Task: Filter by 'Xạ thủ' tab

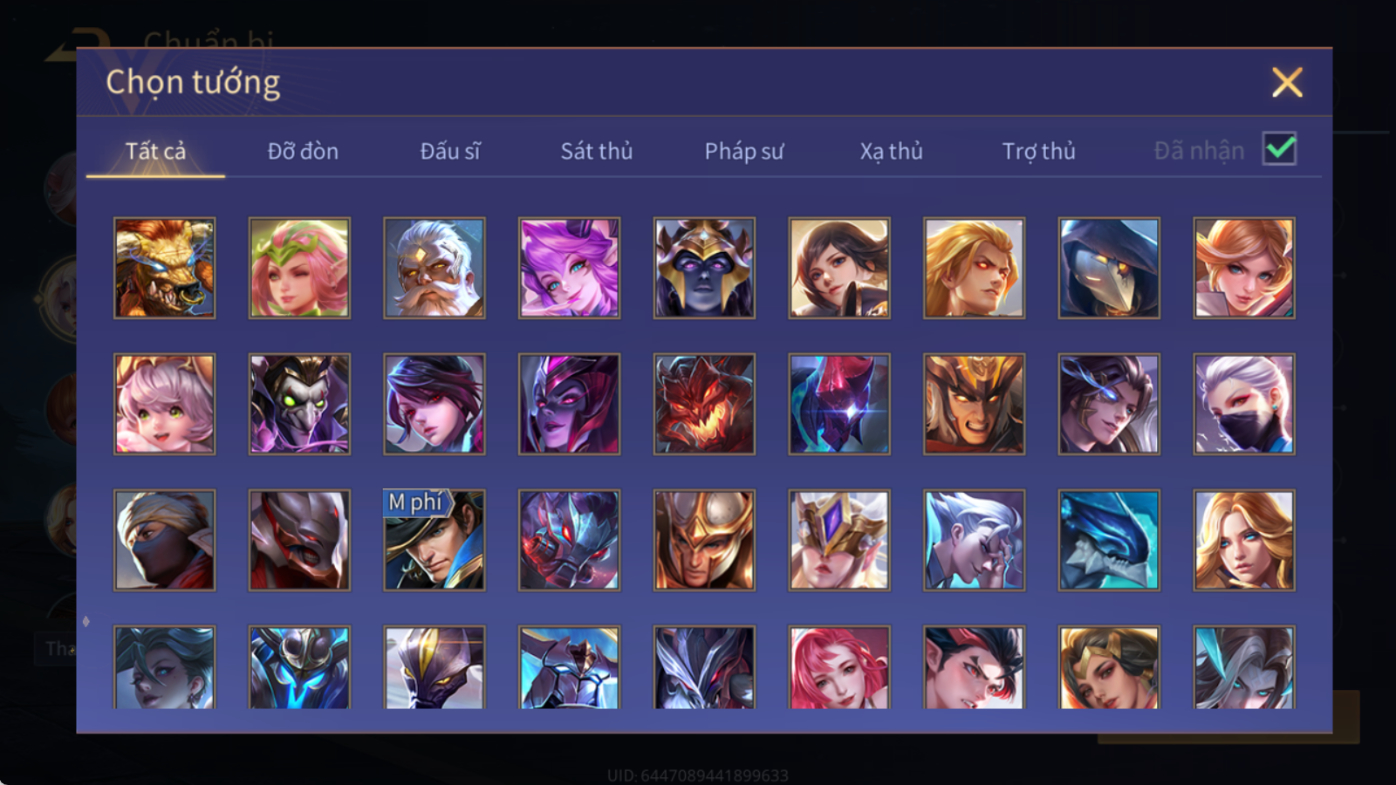Action: (x=891, y=151)
